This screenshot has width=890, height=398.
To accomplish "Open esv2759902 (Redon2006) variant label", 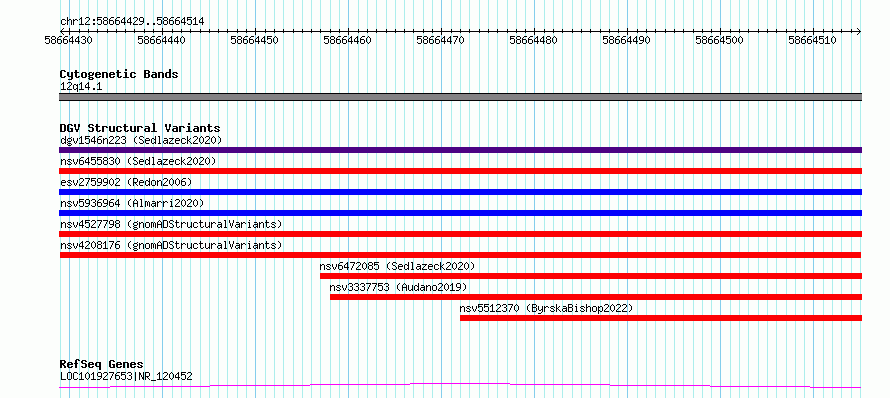I will point(126,182).
